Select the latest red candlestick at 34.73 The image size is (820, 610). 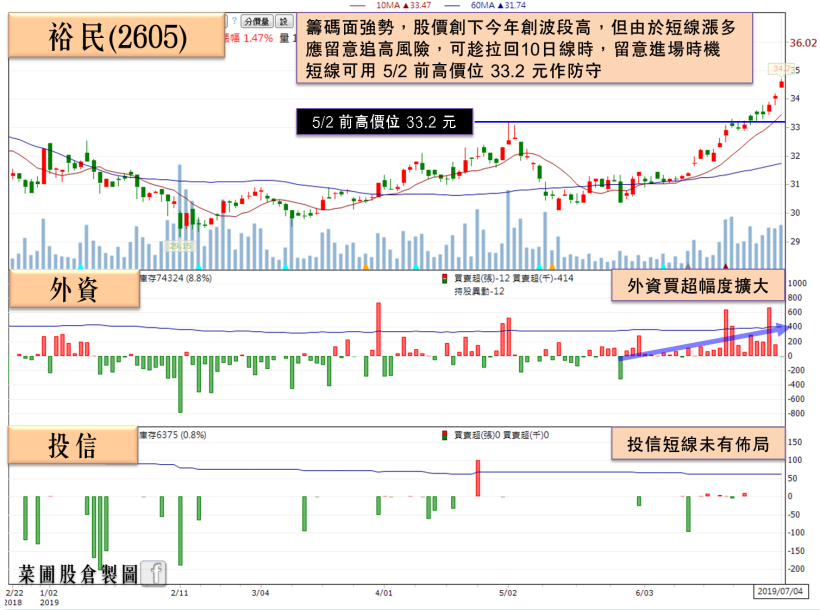[781, 84]
